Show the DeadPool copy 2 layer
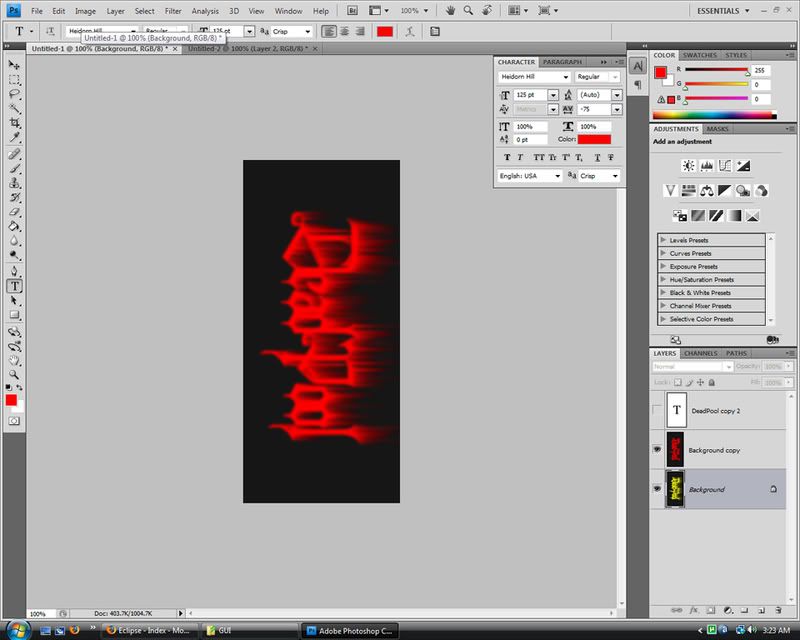 (x=657, y=410)
